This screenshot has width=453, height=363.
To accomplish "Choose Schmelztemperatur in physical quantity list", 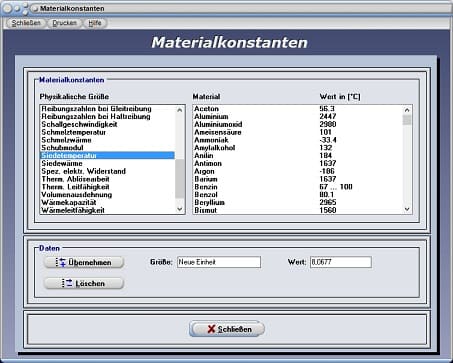I will (107, 132).
